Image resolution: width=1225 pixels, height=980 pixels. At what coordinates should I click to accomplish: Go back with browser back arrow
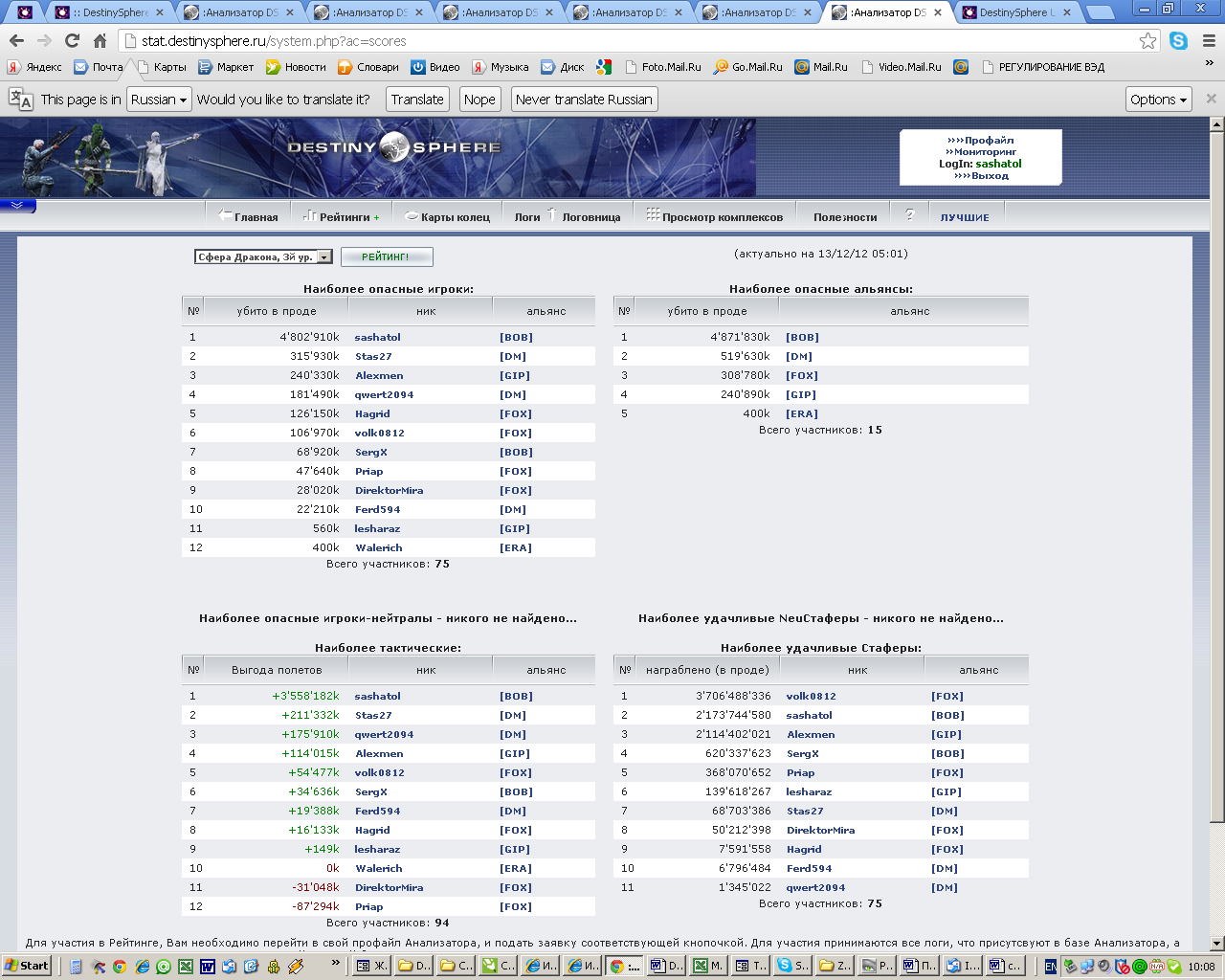[x=16, y=41]
